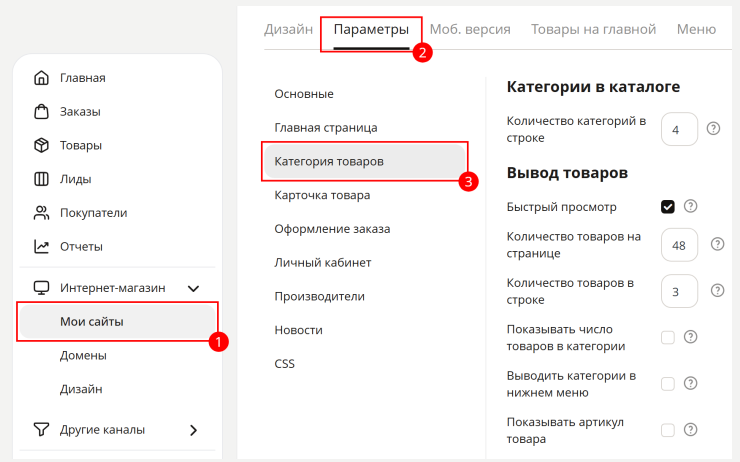Click the Интернет-магазин monitor icon
740x462 pixels.
[41, 288]
